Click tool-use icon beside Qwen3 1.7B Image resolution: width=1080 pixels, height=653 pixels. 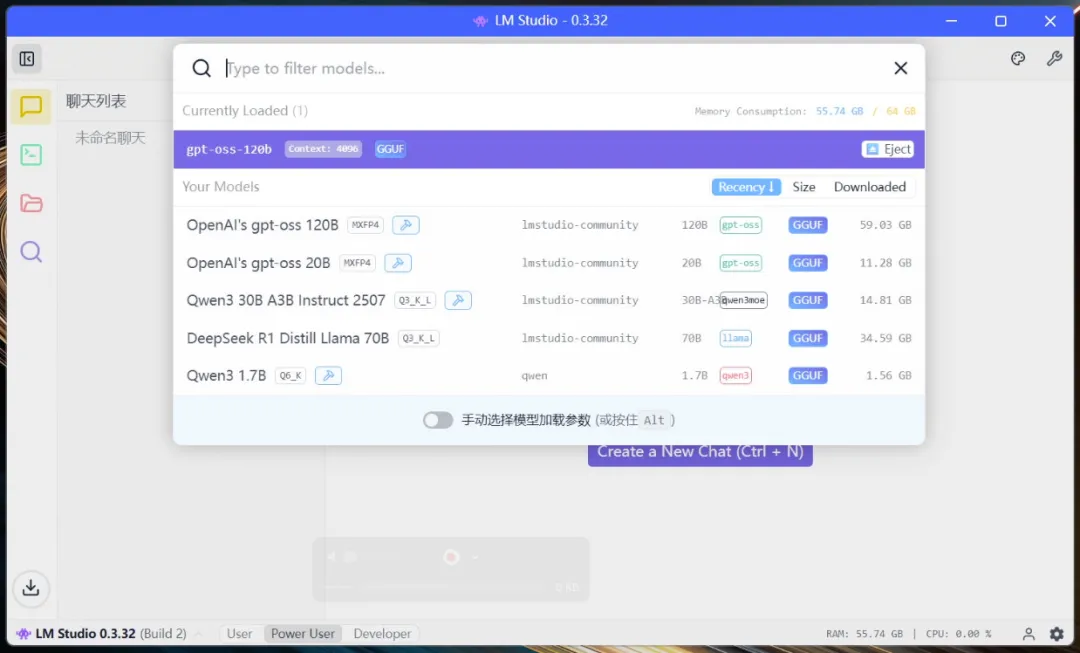328,376
